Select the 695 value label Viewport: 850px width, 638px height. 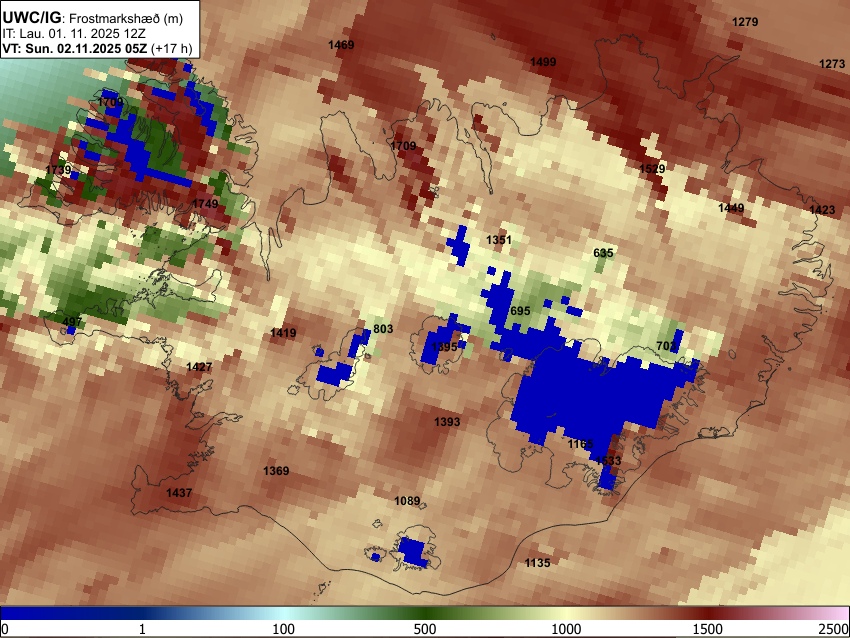520,311
